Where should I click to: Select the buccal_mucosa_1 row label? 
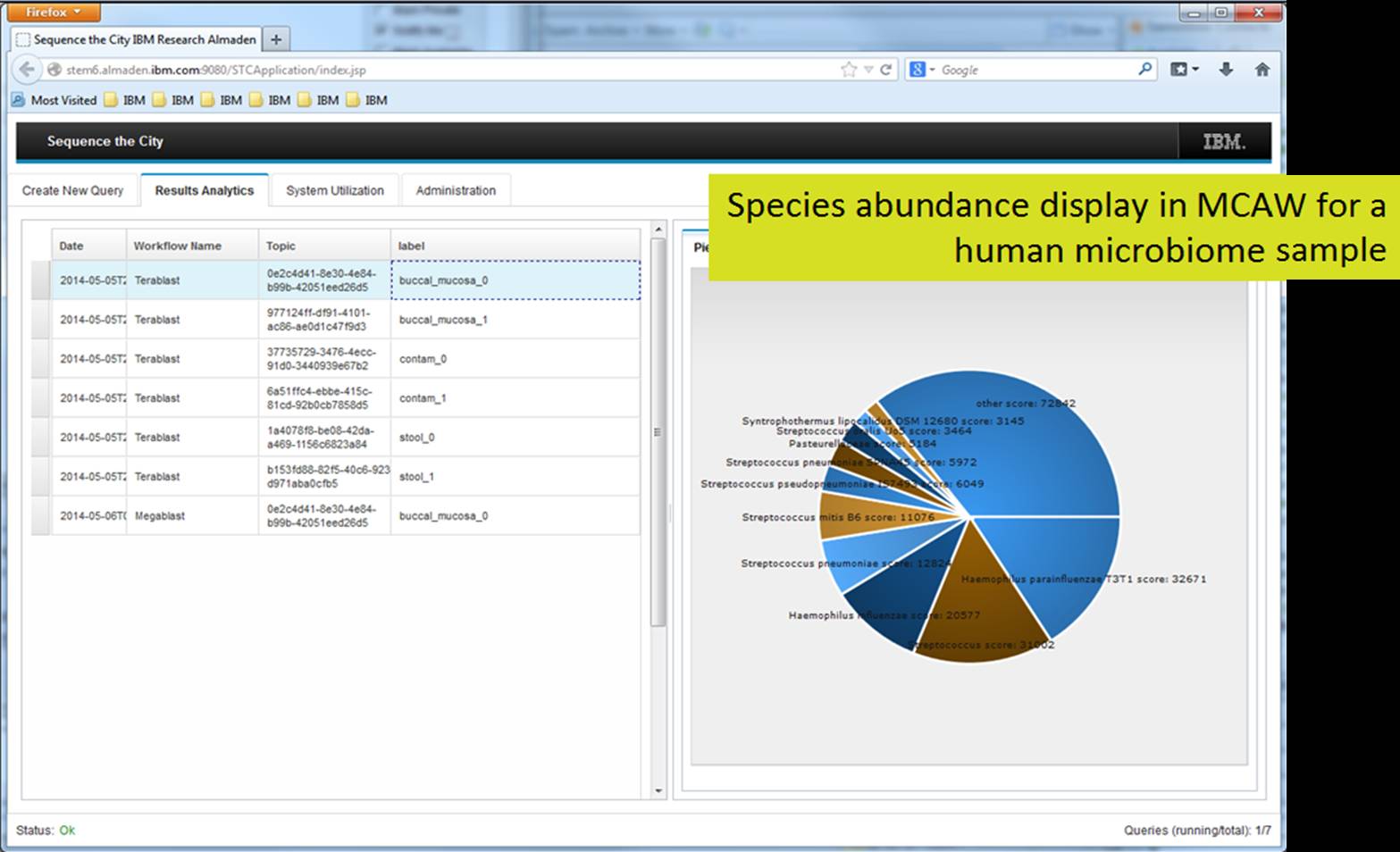click(x=443, y=320)
